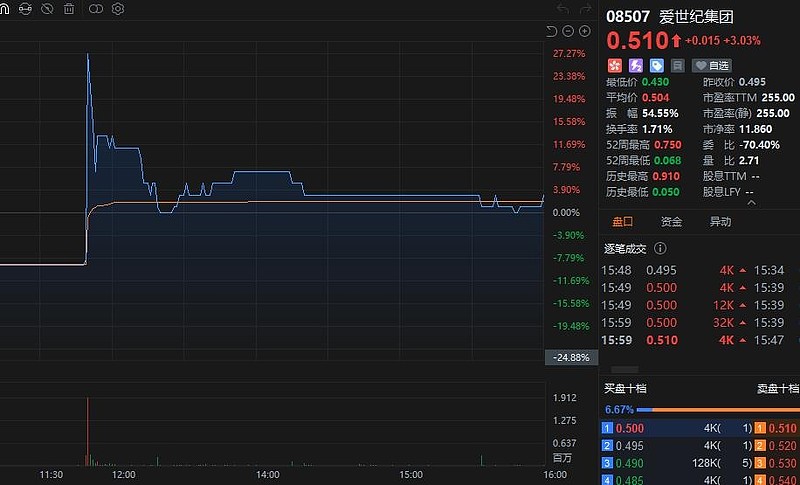The height and width of the screenshot is (485, 800).
Task: Click the 52周最高 0.750 value
Action: 667,145
